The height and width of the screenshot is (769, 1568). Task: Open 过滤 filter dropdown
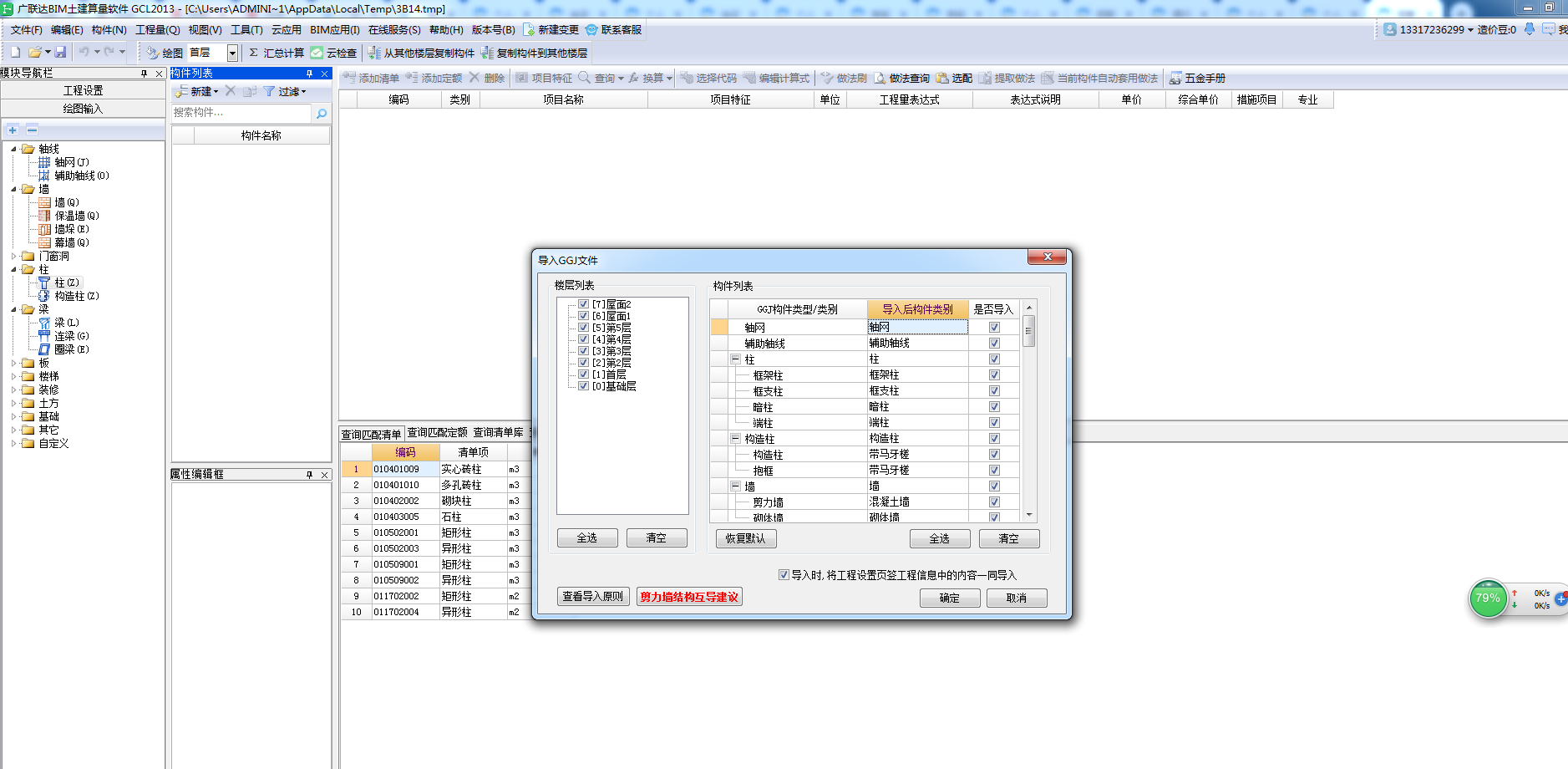285,92
